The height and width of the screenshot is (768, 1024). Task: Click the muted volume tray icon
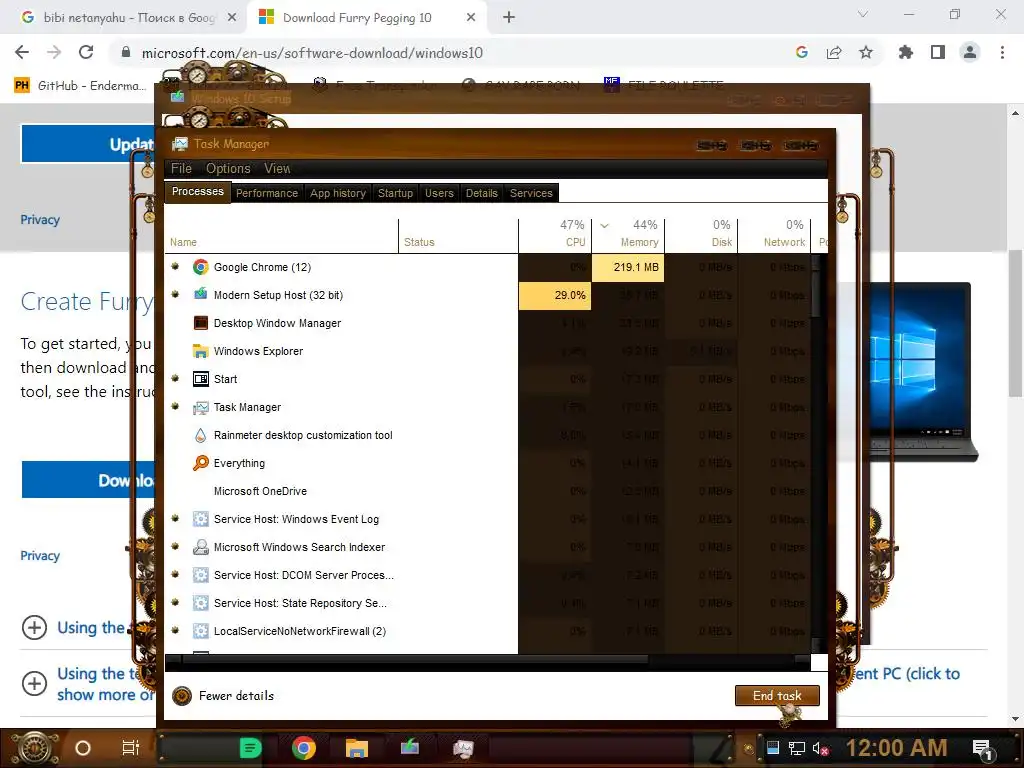(x=821, y=748)
